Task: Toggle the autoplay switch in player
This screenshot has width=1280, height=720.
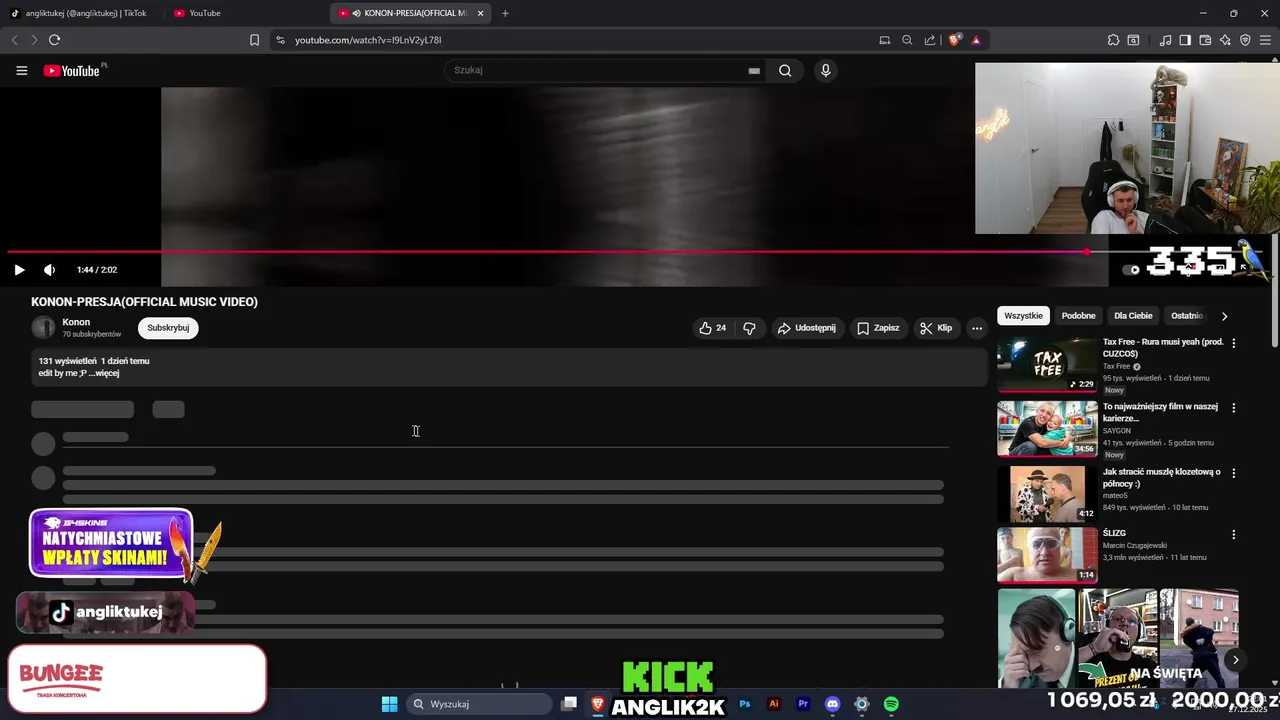Action: [x=1131, y=270]
